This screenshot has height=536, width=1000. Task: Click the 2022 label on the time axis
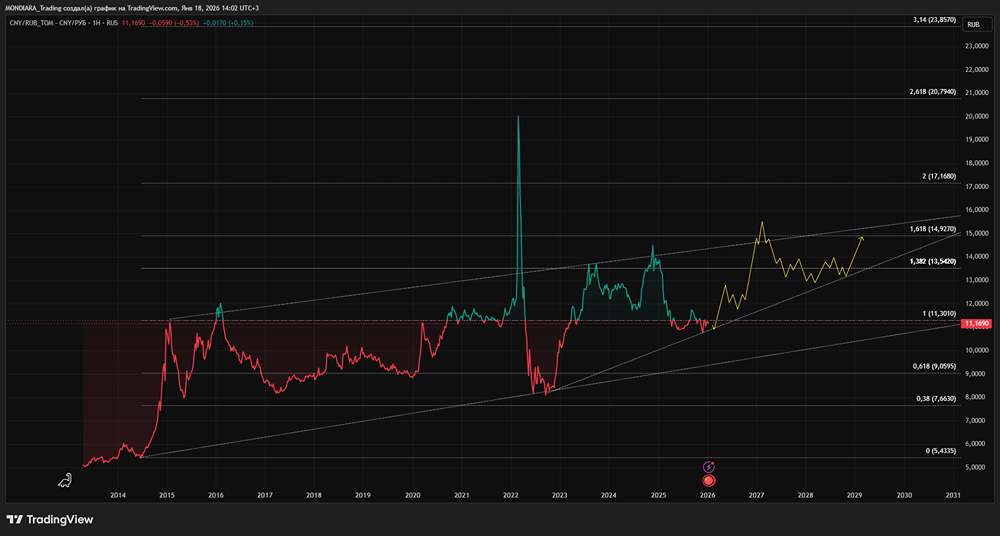510,495
